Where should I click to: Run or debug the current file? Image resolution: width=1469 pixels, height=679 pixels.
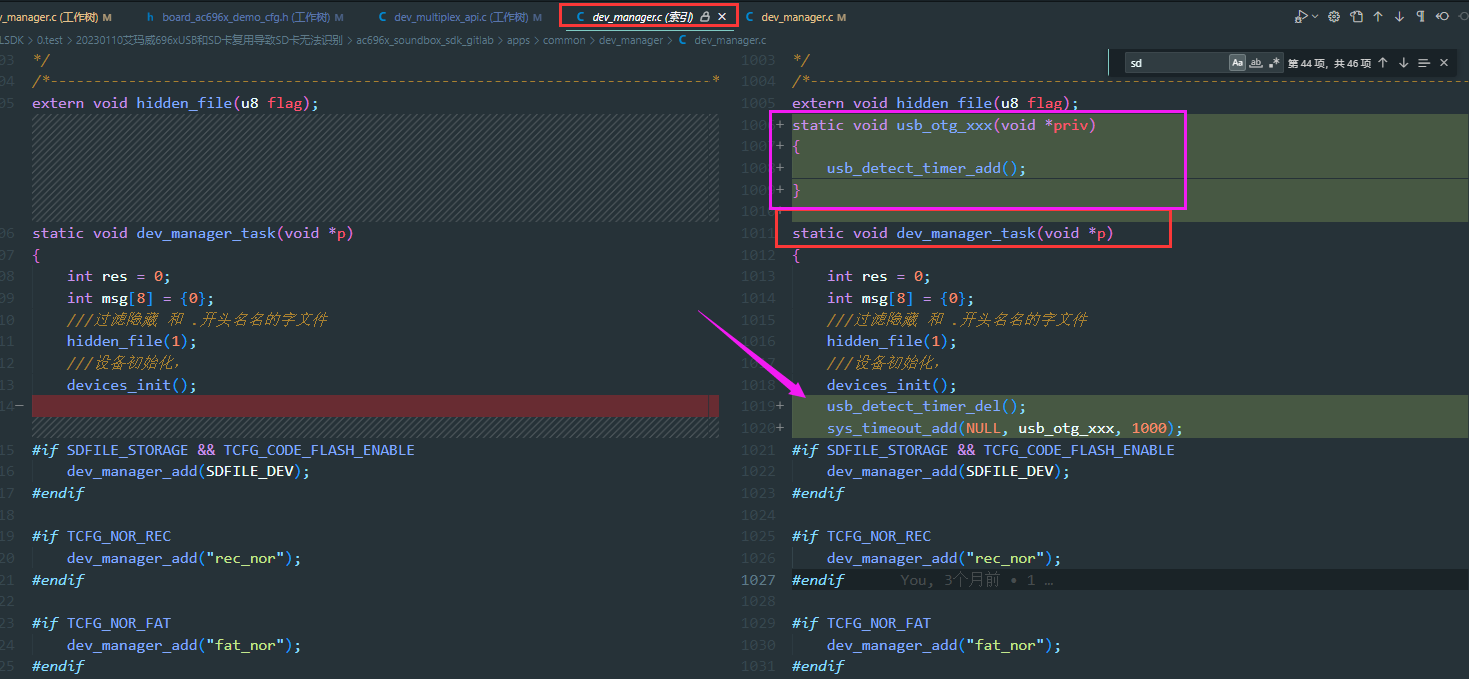click(1301, 16)
